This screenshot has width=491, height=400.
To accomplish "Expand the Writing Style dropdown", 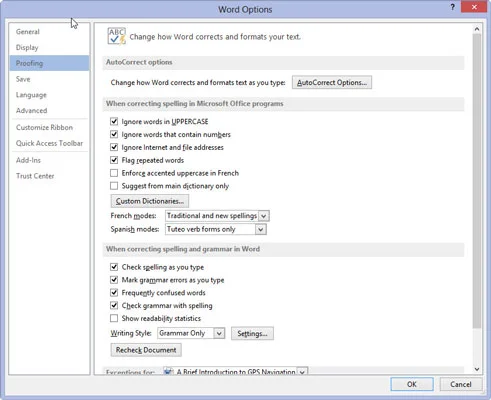I will [219, 333].
